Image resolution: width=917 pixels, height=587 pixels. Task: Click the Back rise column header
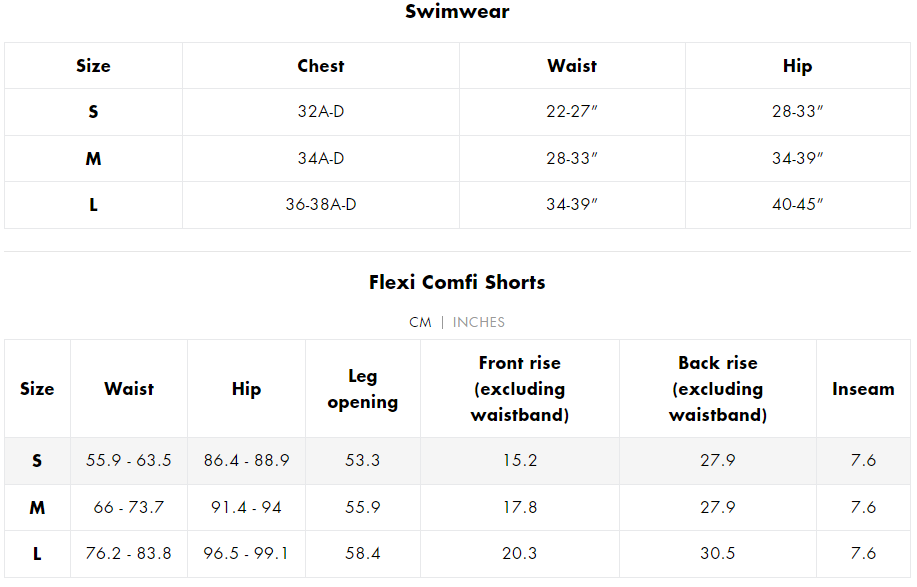coord(718,389)
